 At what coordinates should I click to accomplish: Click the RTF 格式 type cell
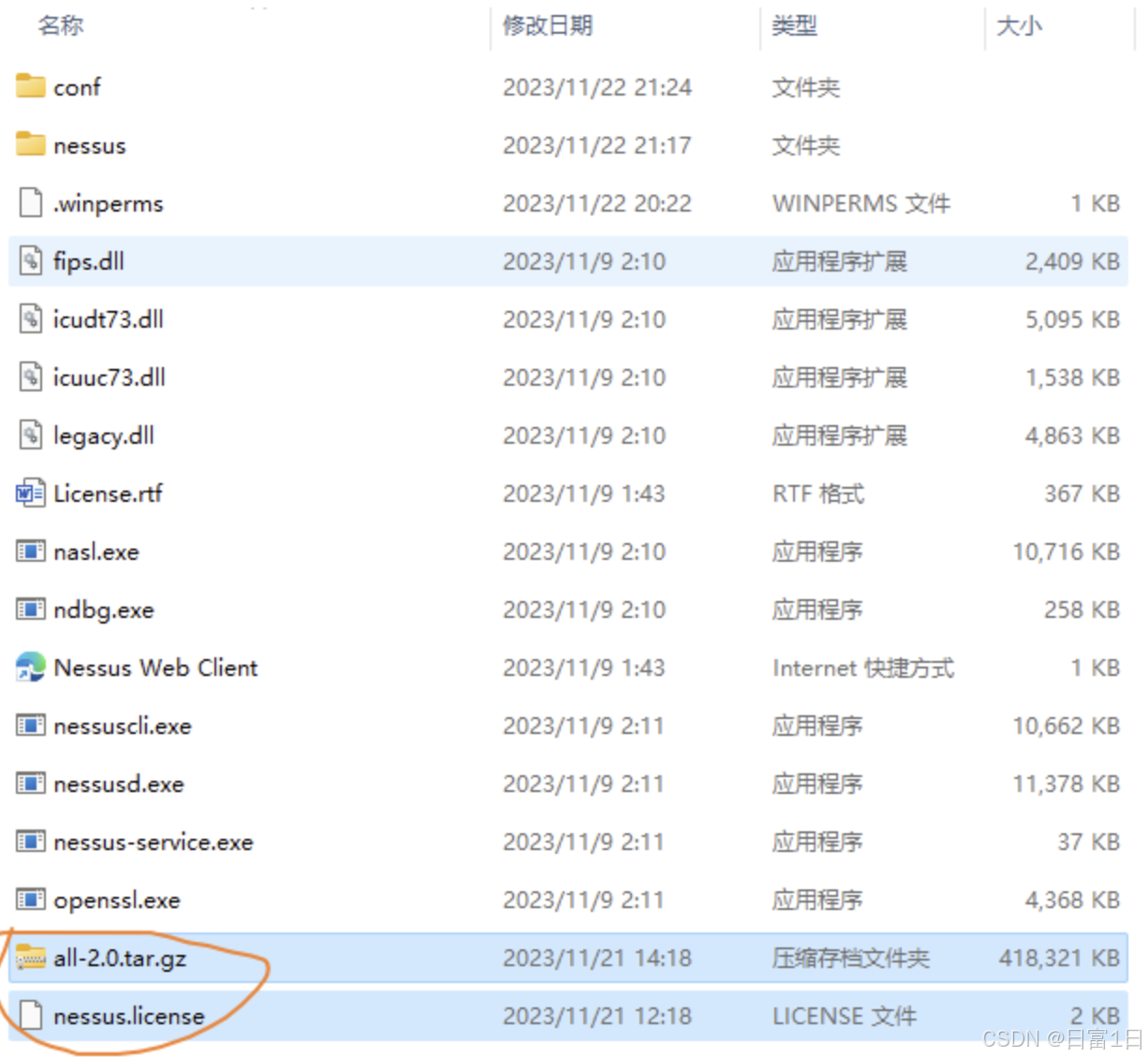click(x=818, y=493)
